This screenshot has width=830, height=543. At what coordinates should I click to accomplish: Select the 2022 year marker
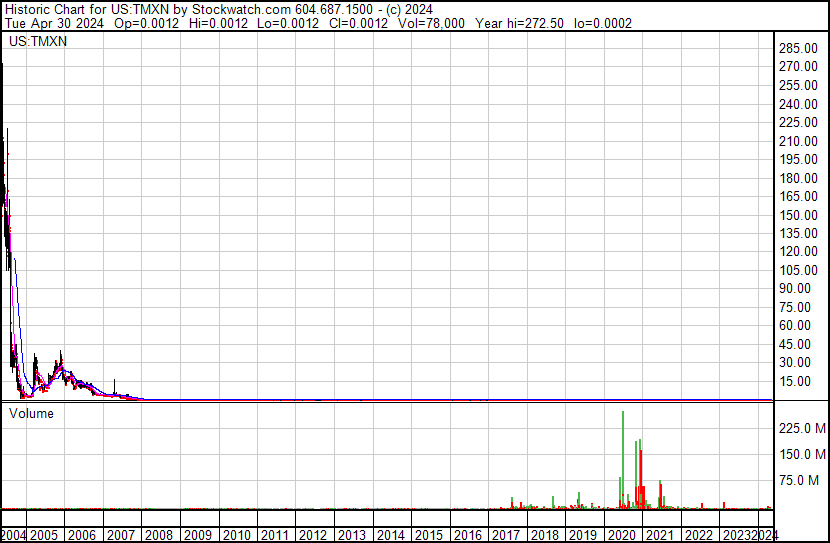698,535
